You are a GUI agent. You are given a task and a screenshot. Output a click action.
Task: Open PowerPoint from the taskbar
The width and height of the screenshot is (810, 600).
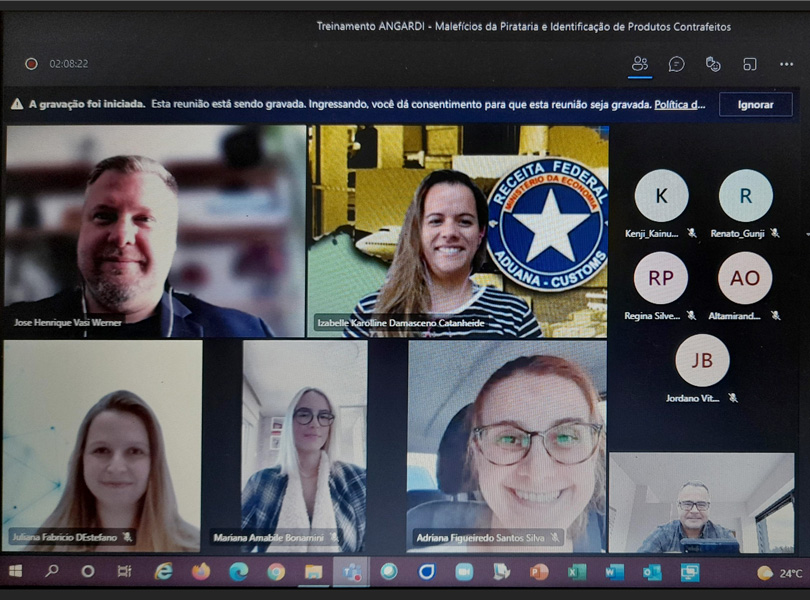(539, 572)
